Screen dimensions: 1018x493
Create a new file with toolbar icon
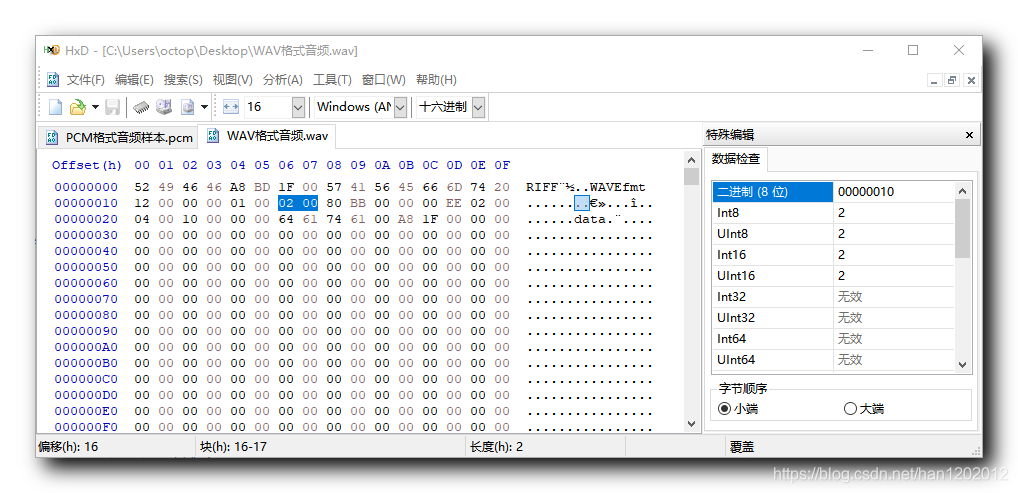click(x=56, y=107)
